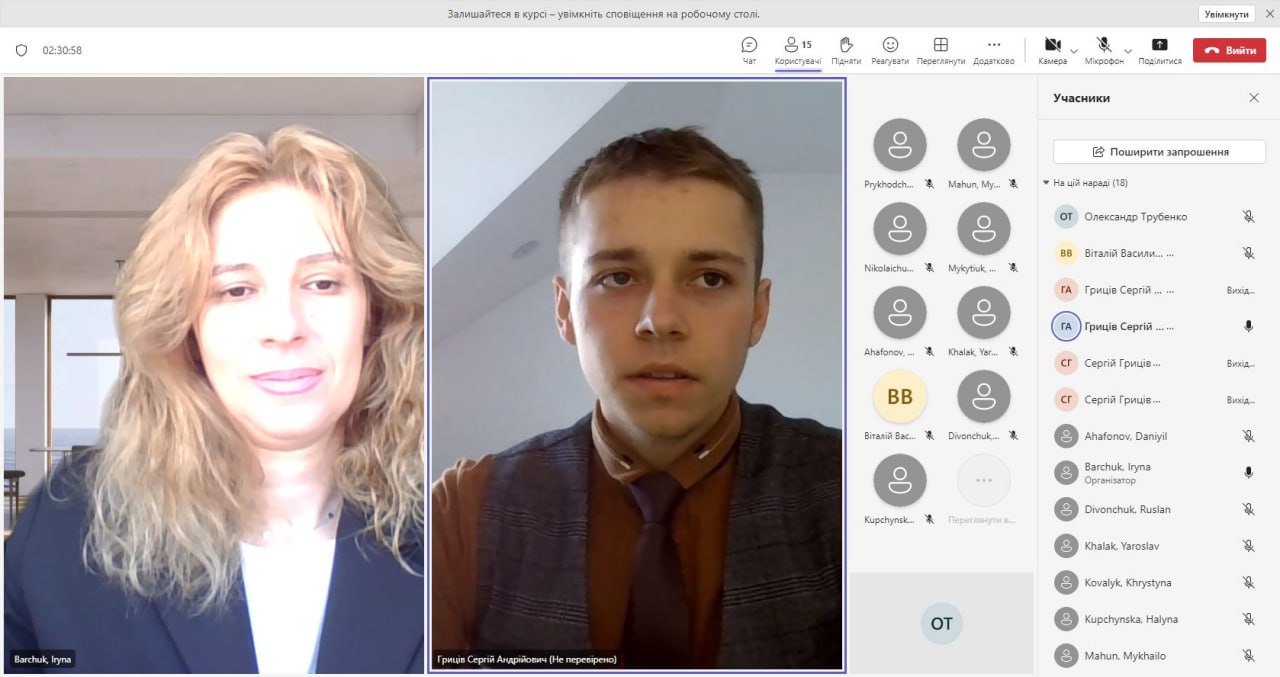
Task: Click the shield security icon beside timer
Action: pyautogui.click(x=21, y=50)
